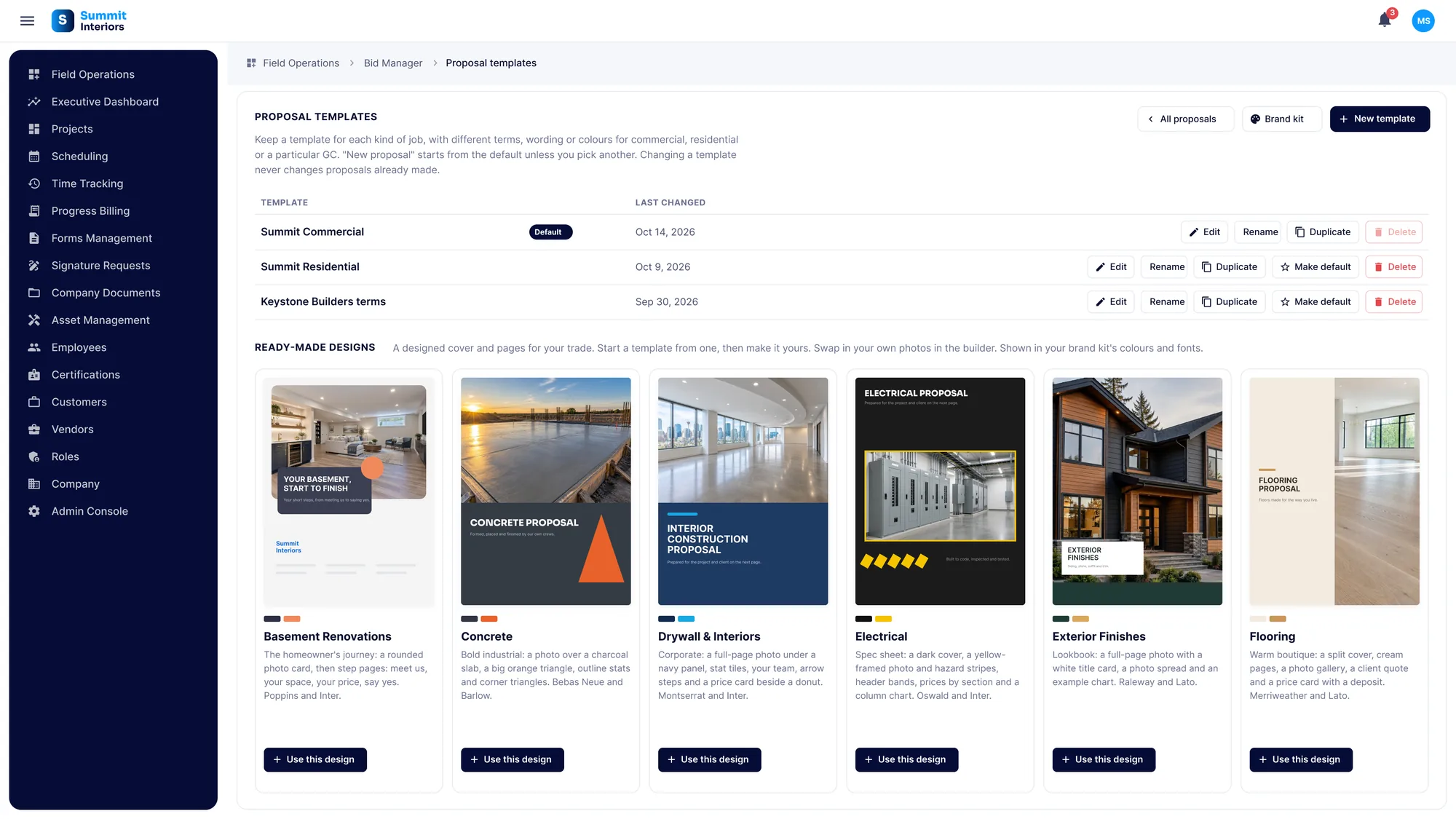Duplicate the Keystone Builders terms template
Viewport: 1456px width, 819px height.
(x=1229, y=302)
